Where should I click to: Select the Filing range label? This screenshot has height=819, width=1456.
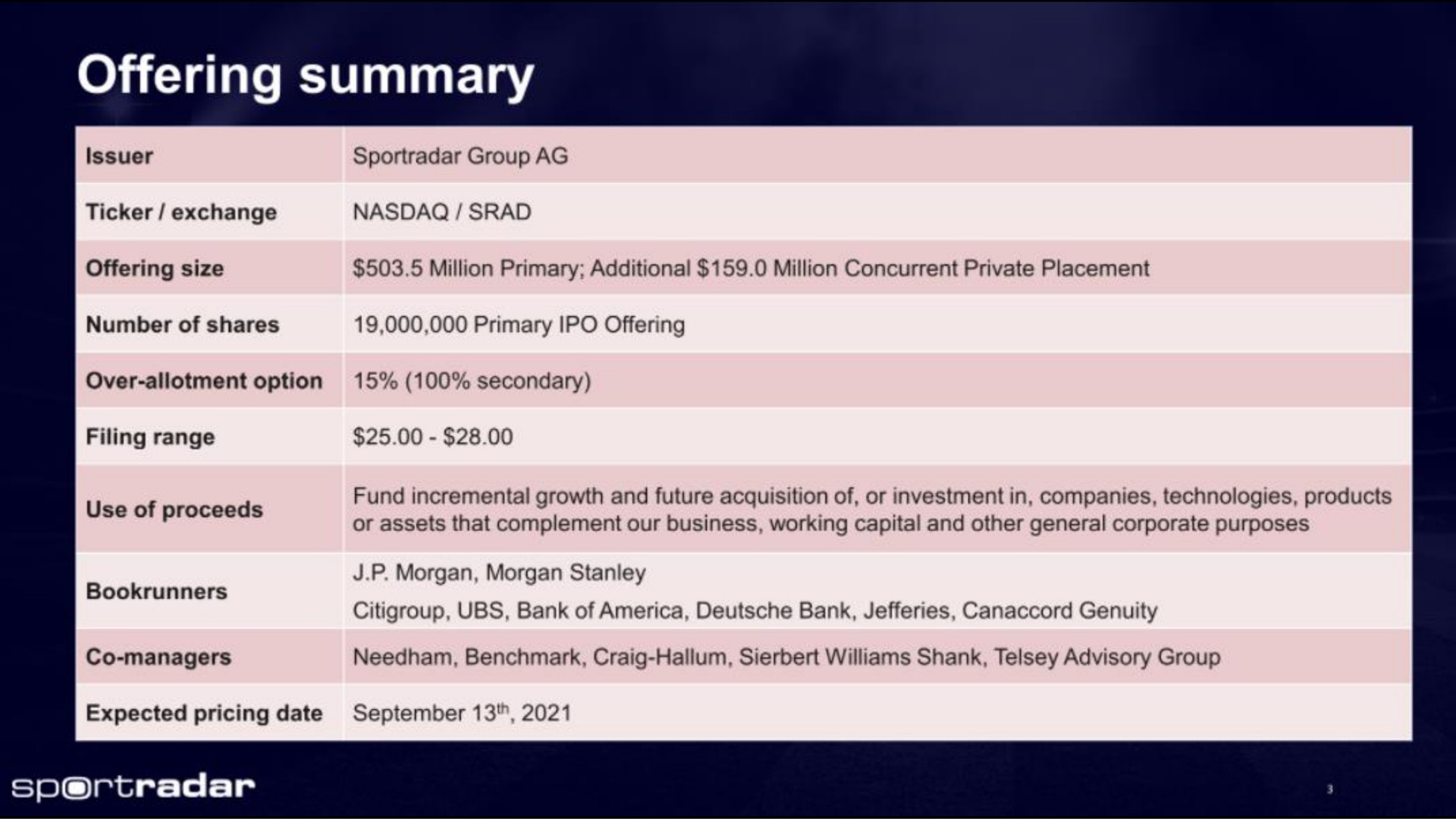tap(150, 438)
